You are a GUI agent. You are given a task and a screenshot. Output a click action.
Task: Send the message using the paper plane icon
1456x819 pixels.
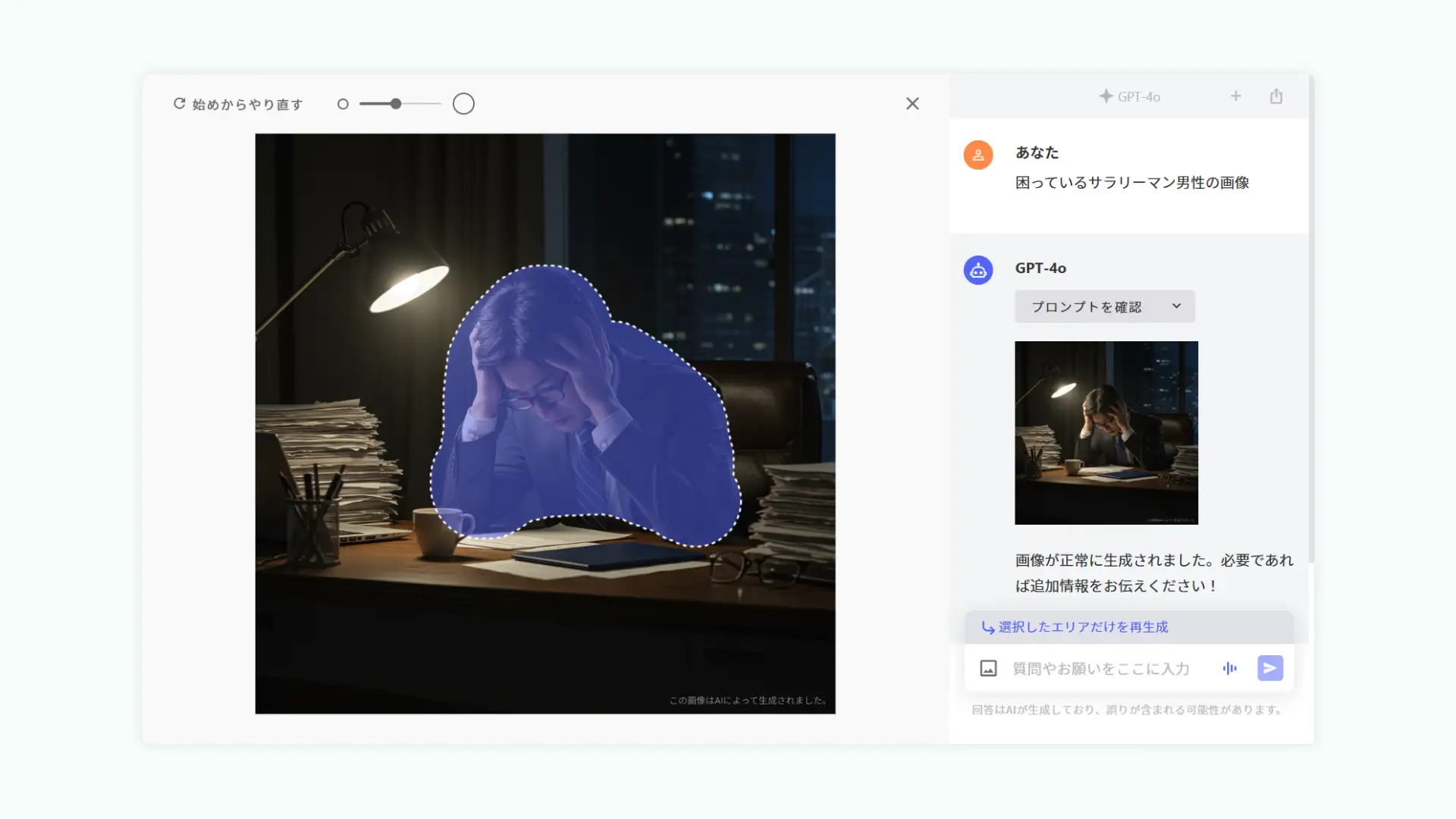coord(1269,668)
